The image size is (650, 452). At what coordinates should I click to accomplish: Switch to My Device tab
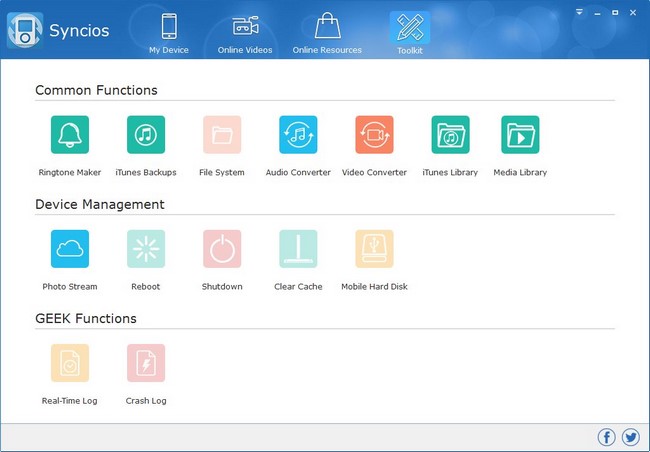click(x=169, y=34)
